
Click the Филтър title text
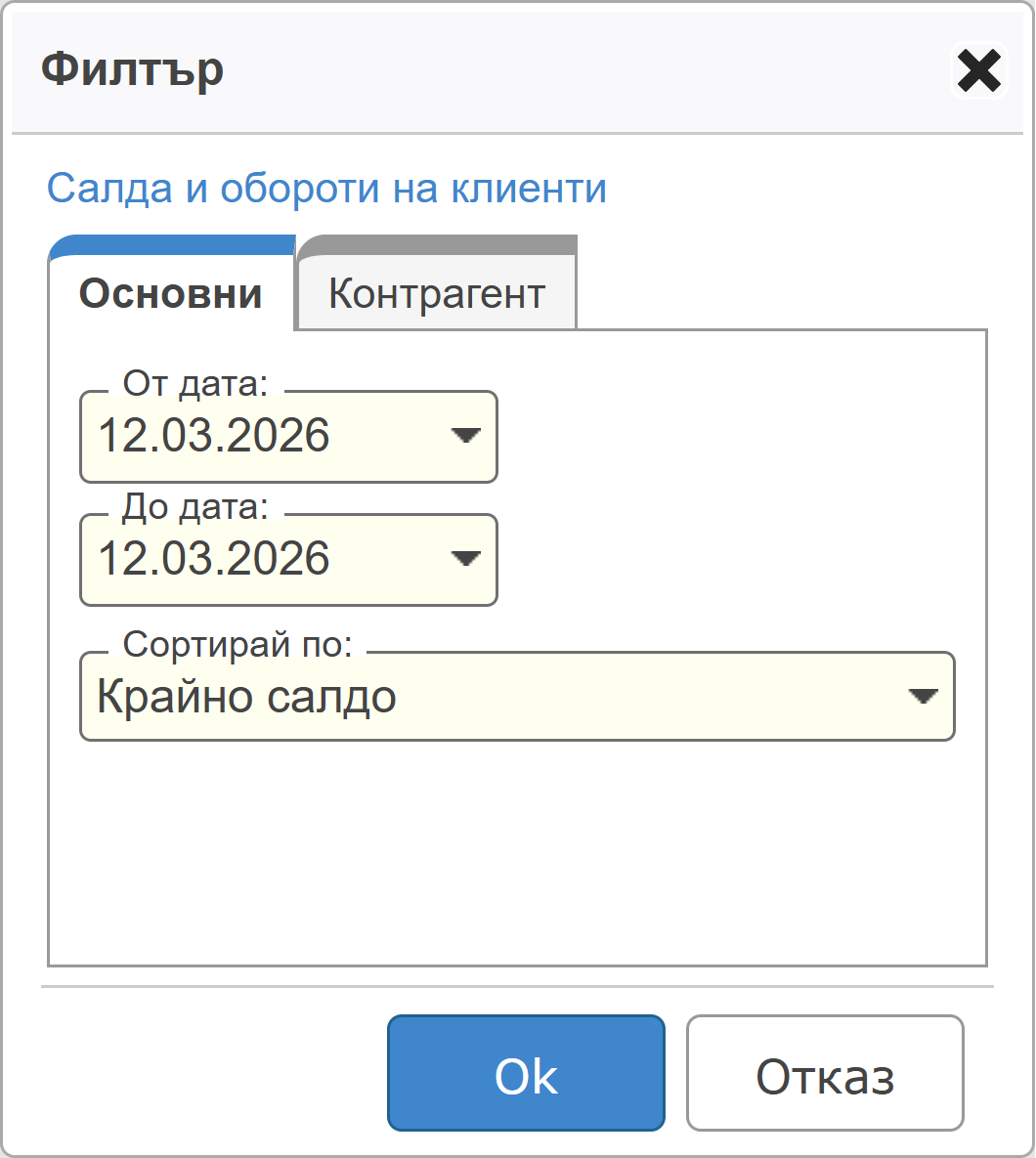click(x=133, y=70)
